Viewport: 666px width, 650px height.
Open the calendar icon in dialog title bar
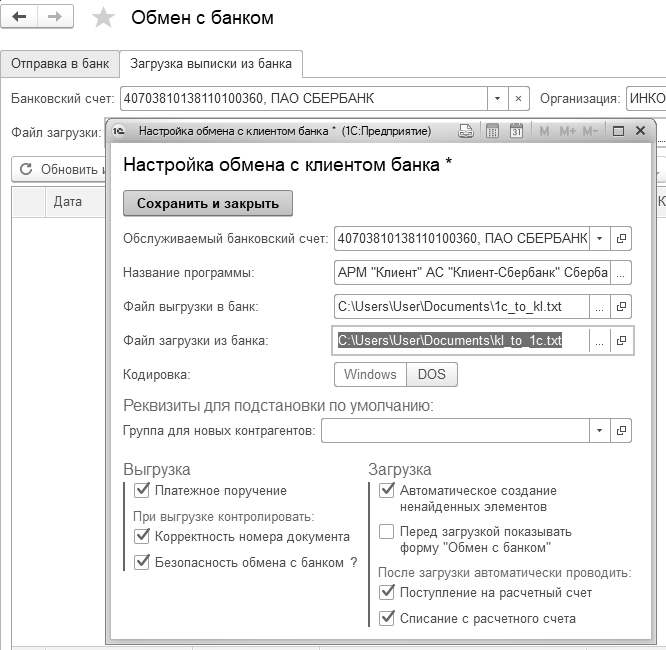517,131
